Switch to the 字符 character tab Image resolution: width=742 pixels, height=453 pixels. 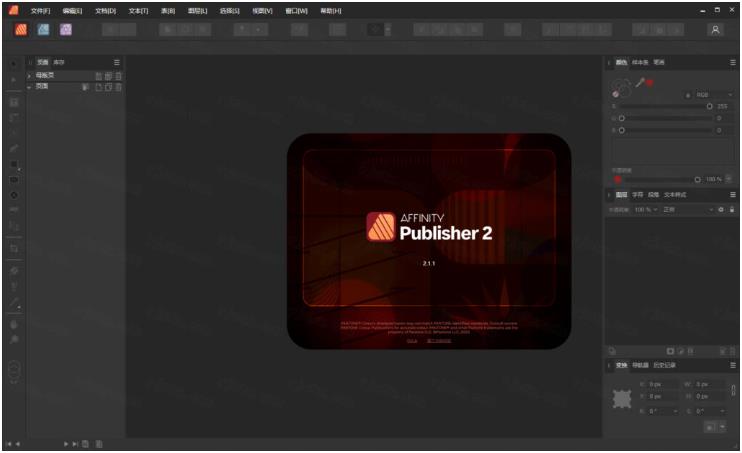[637, 195]
